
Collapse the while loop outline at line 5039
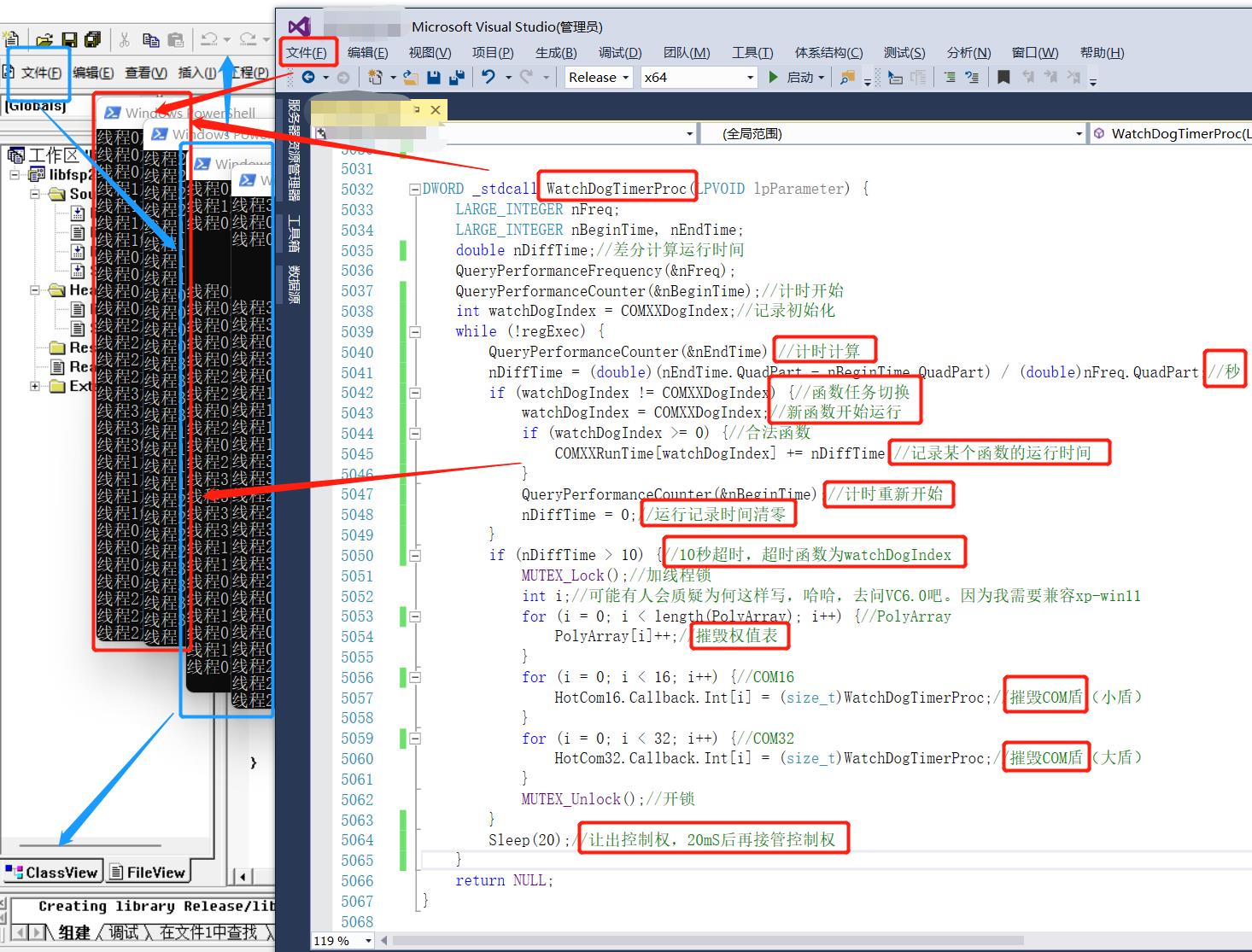coord(414,332)
